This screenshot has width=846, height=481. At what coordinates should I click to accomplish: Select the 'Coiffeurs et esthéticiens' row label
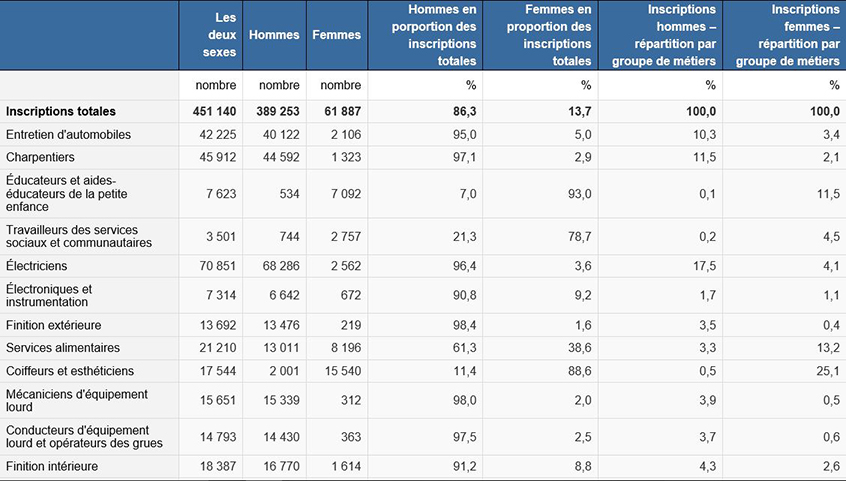[69, 370]
